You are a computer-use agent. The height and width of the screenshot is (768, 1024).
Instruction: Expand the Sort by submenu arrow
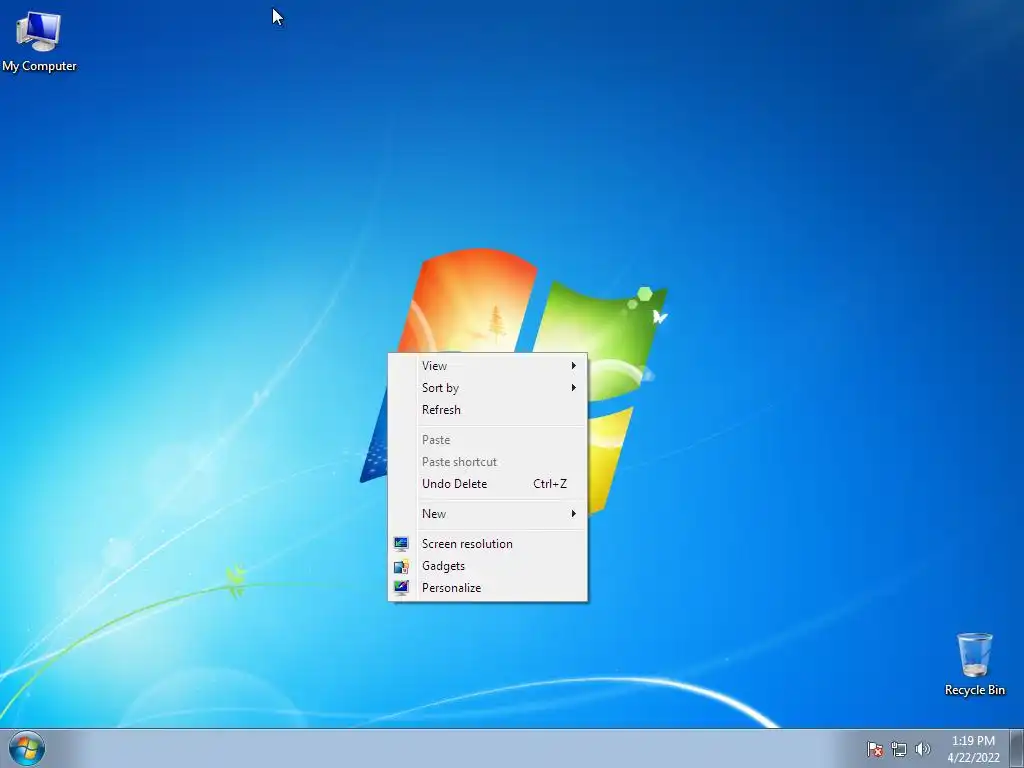[x=573, y=387]
